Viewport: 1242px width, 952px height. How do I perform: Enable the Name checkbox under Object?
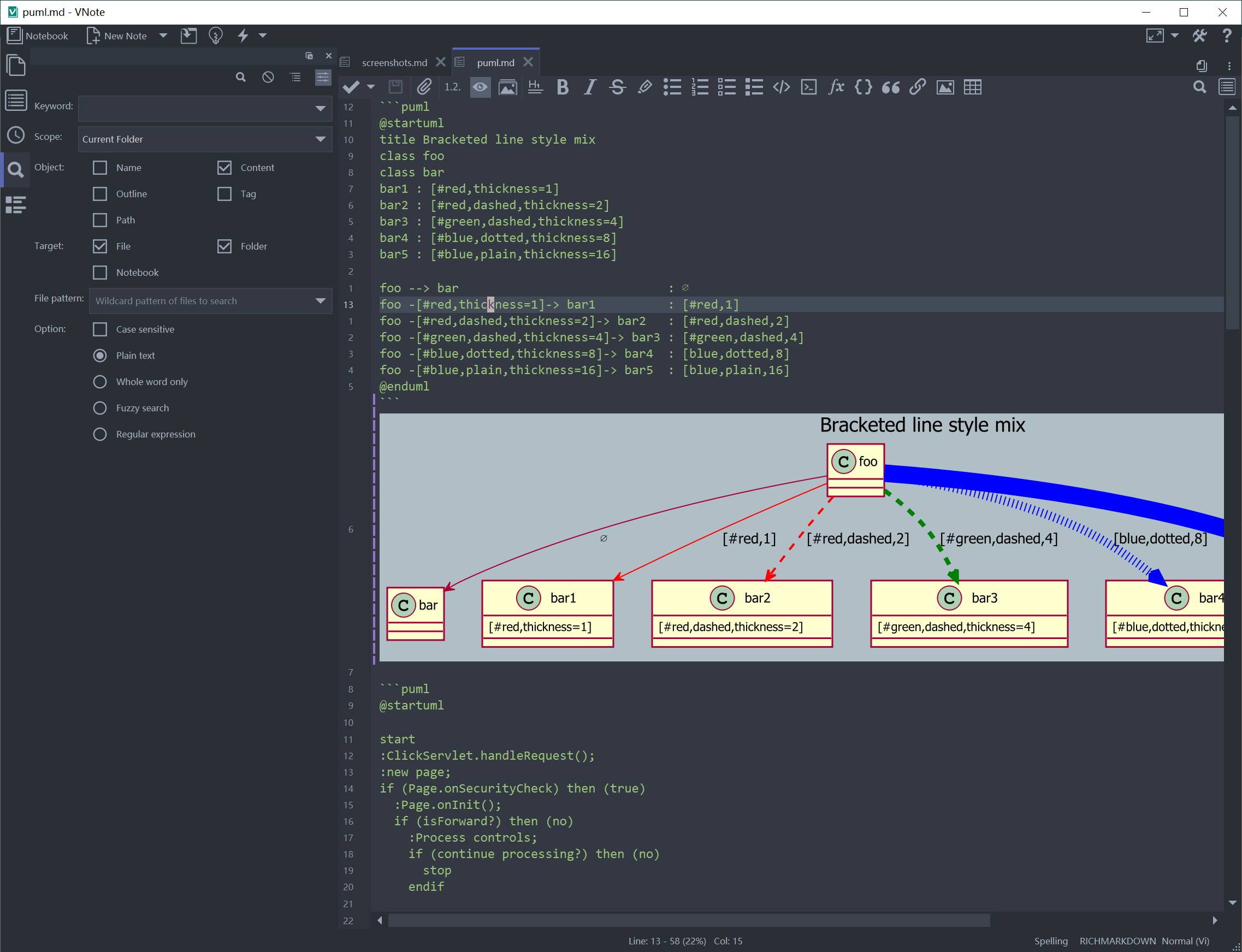(x=100, y=168)
